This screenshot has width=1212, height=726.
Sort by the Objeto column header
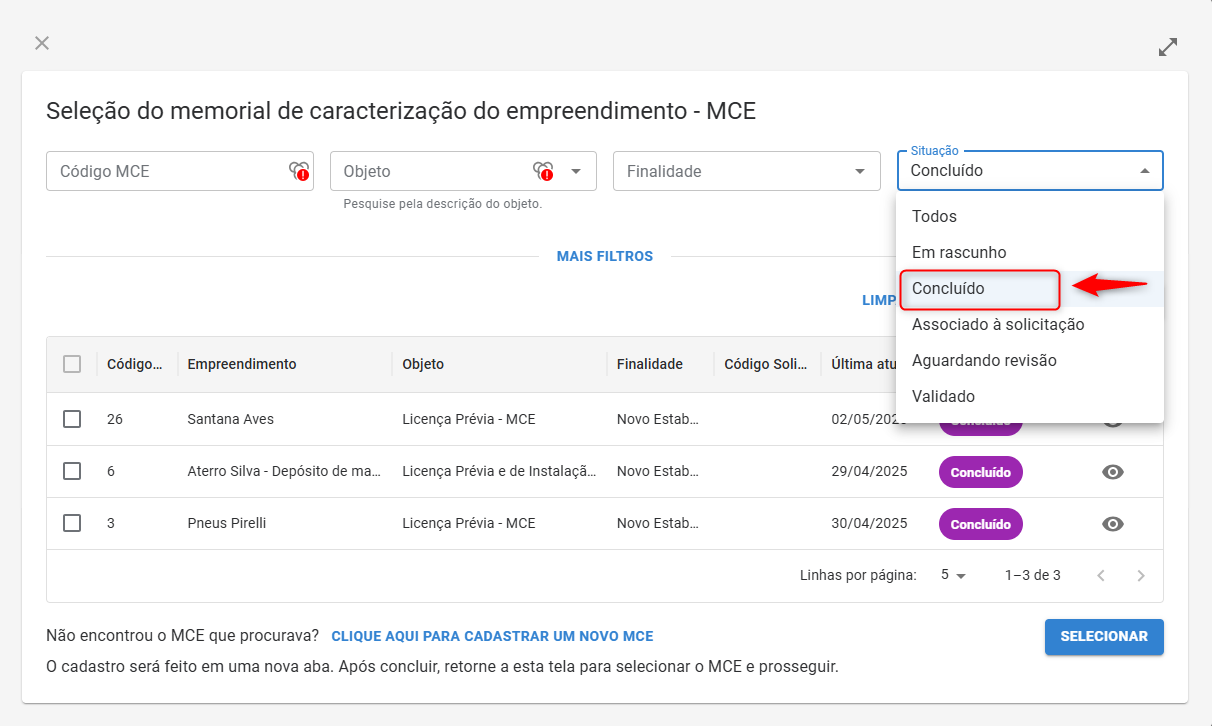click(423, 364)
